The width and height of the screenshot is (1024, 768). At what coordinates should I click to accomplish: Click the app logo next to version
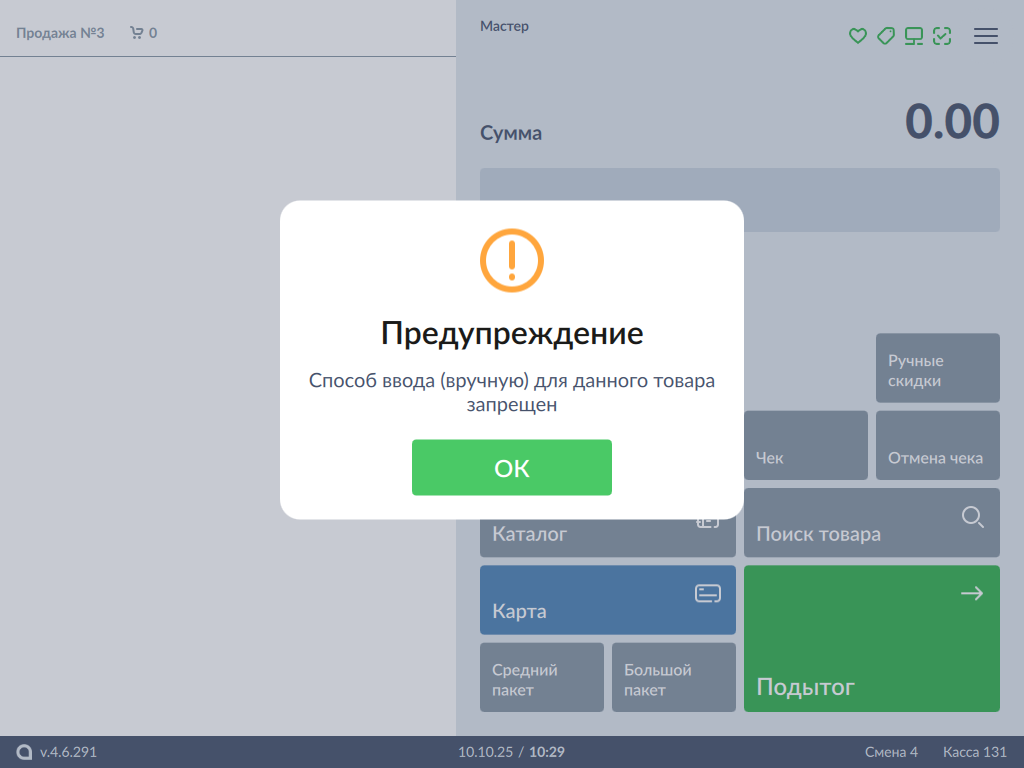point(25,752)
